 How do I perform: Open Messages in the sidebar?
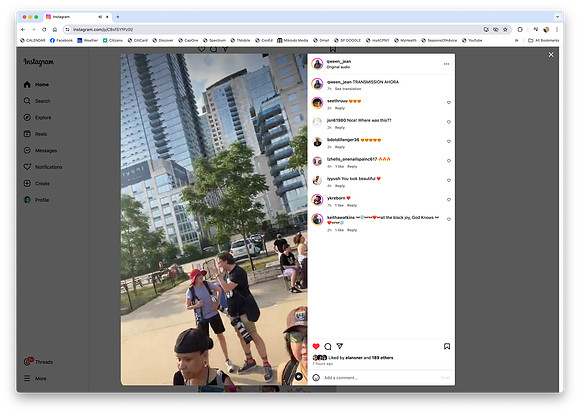point(40,151)
